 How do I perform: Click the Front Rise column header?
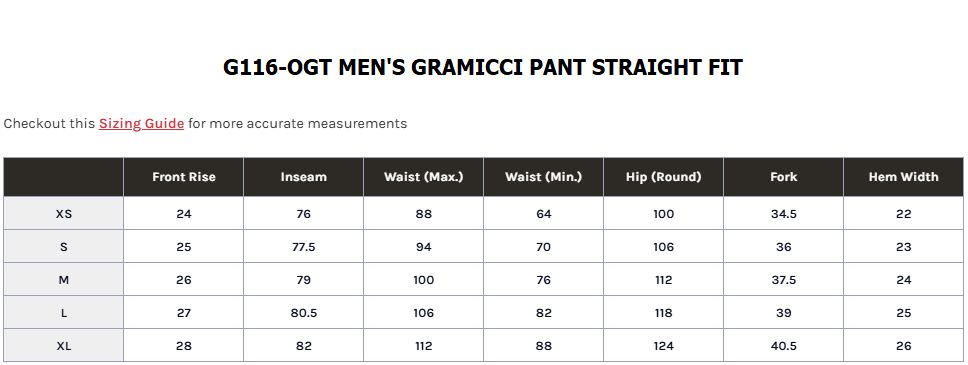coord(183,177)
